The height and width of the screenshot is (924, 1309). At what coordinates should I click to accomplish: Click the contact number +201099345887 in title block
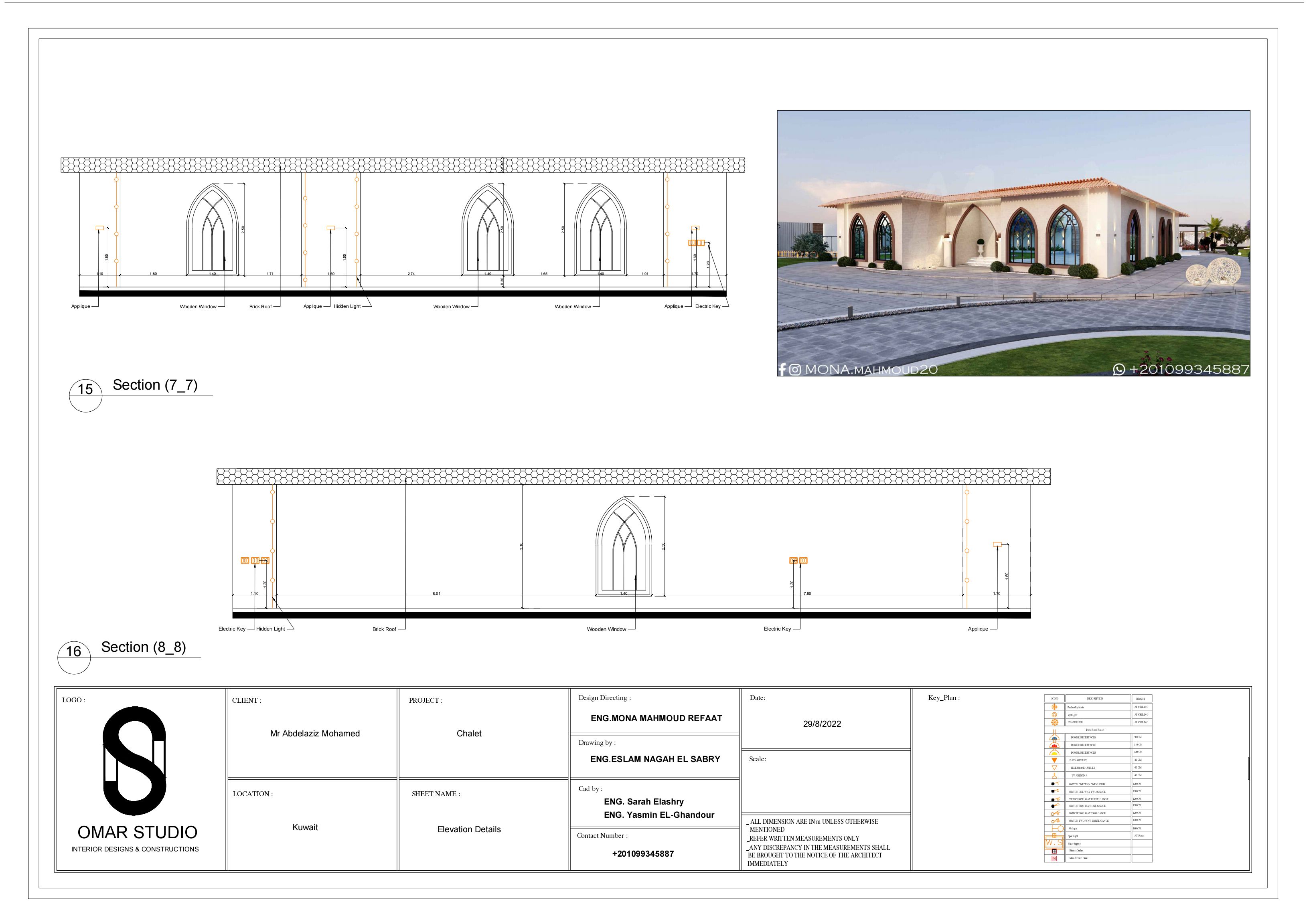pyautogui.click(x=642, y=854)
